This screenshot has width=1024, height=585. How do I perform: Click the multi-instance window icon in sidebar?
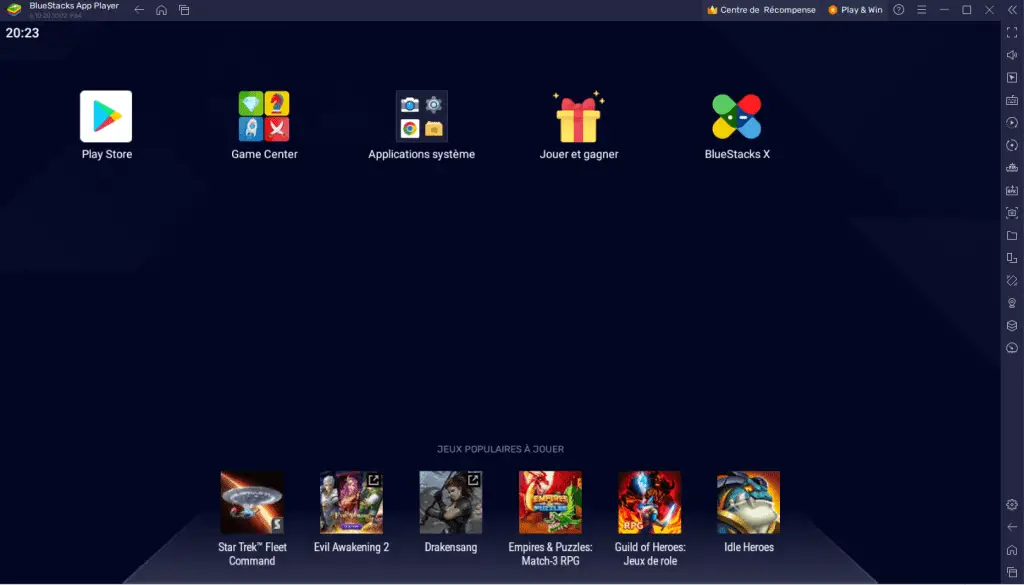coord(1012,258)
